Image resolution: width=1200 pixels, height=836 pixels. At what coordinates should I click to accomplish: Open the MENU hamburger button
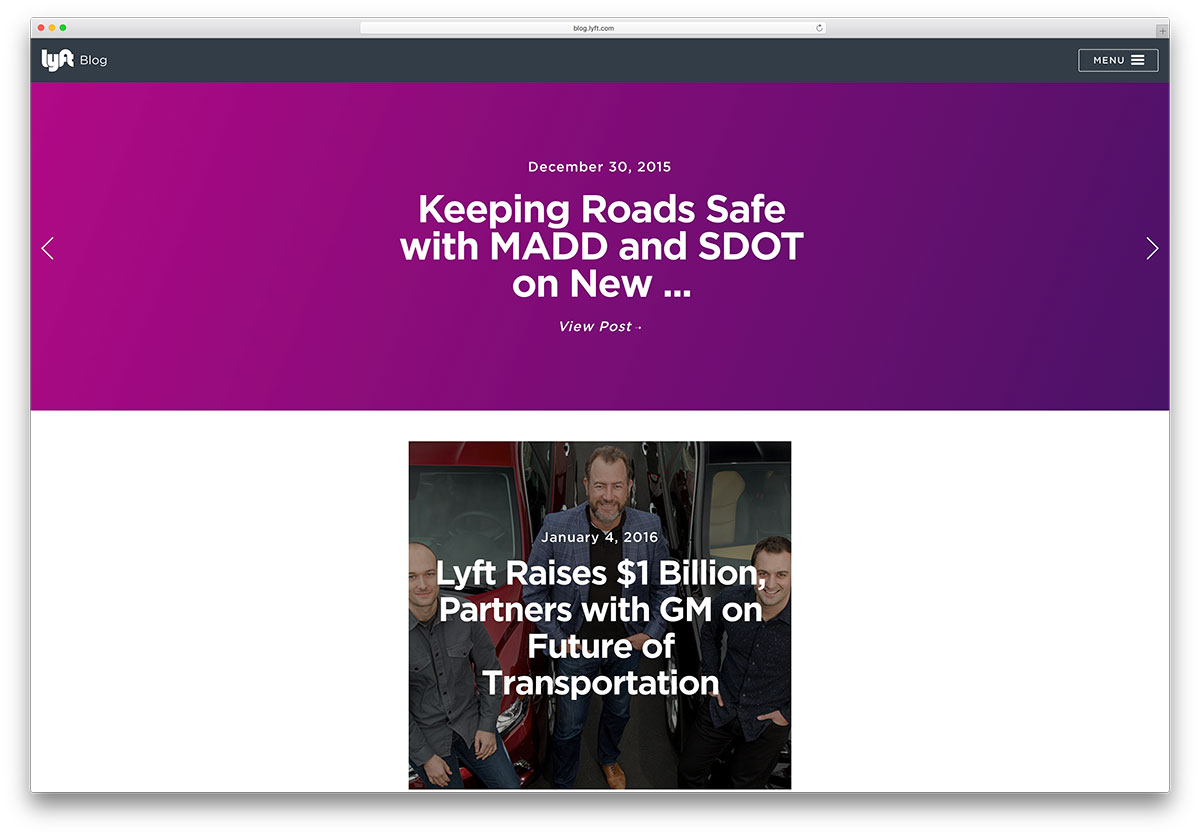point(1118,60)
